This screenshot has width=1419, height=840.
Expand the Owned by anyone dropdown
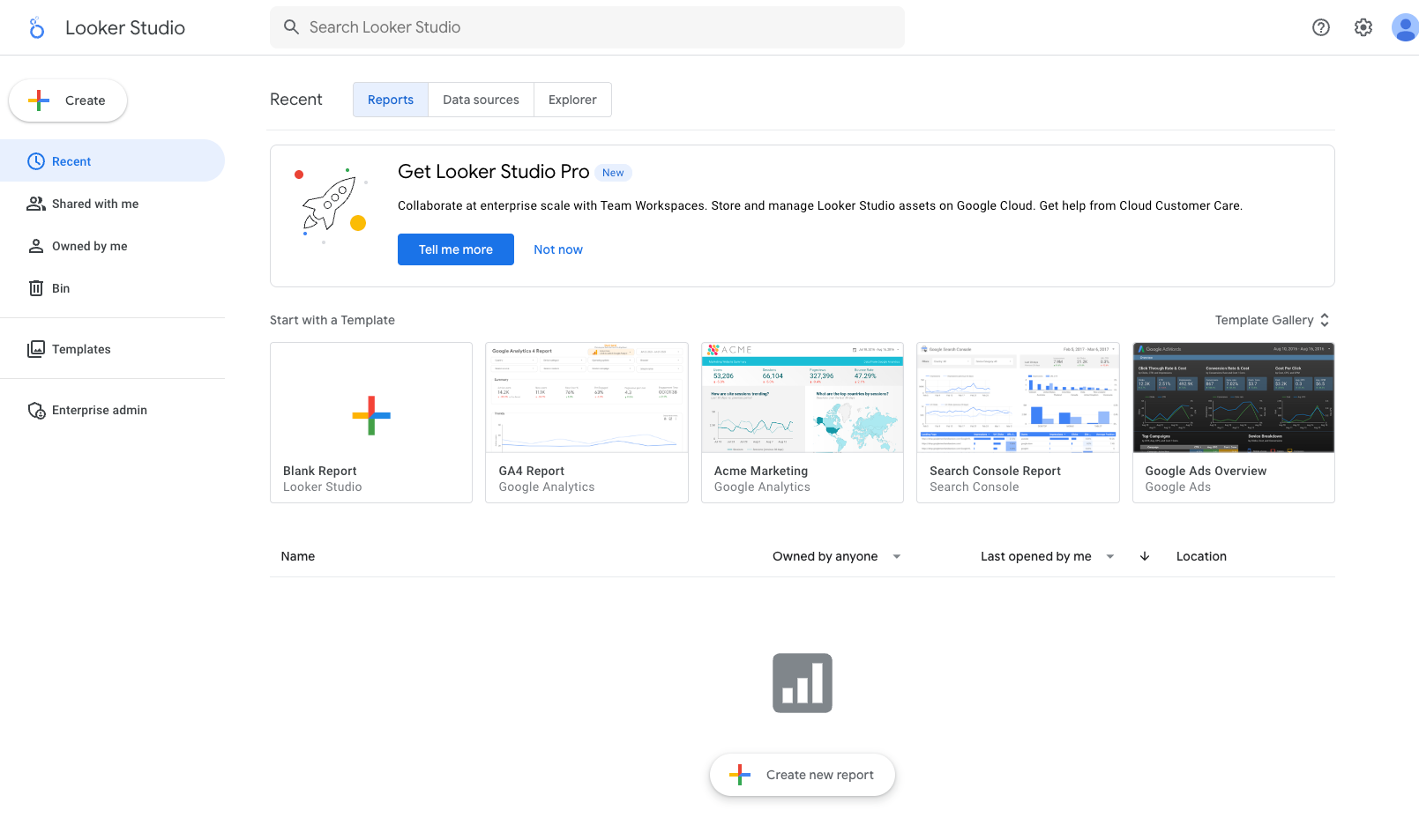(x=837, y=556)
